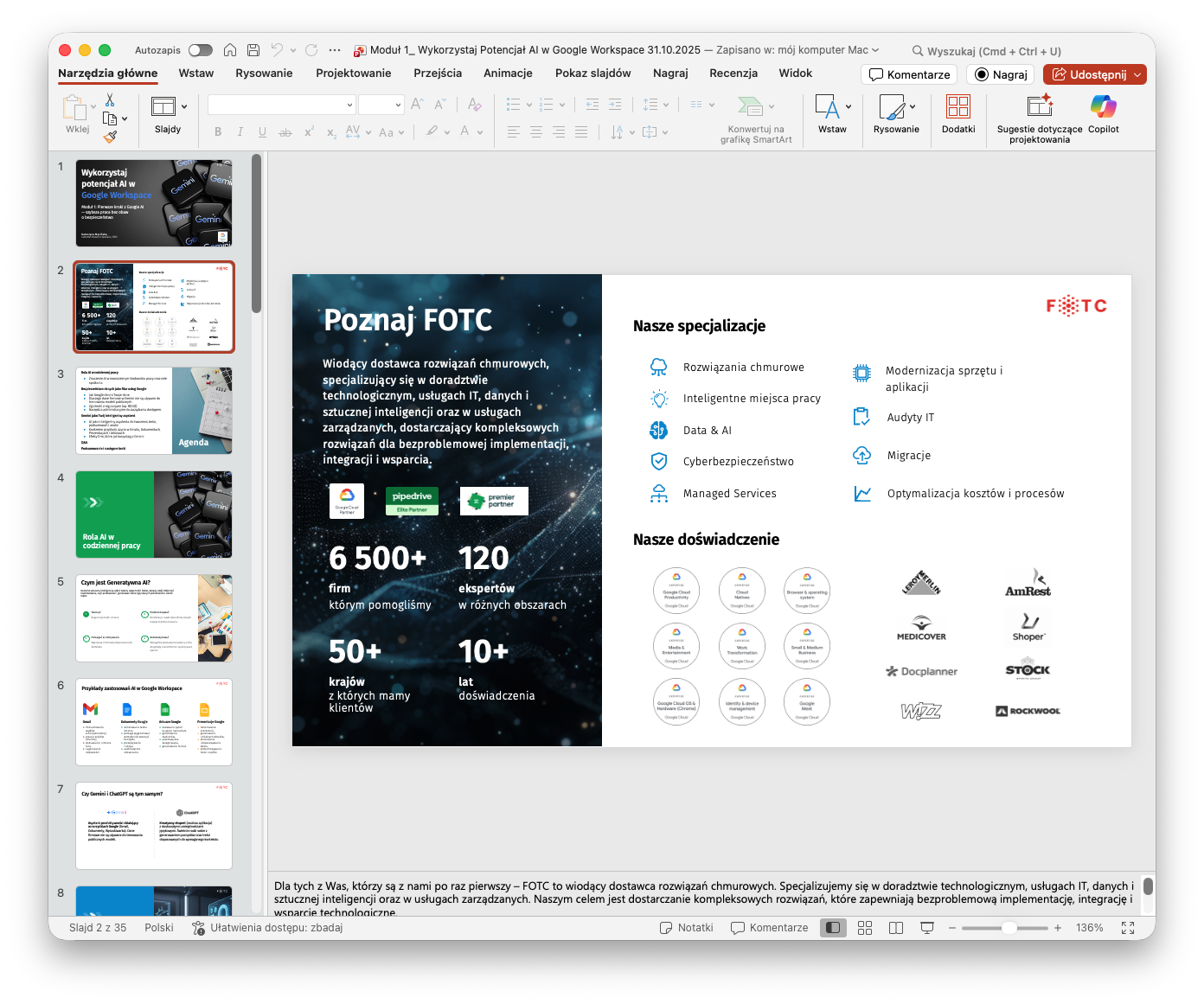Click the Undo arrow icon
Viewport: 1204px width, 1004px height.
point(277,50)
